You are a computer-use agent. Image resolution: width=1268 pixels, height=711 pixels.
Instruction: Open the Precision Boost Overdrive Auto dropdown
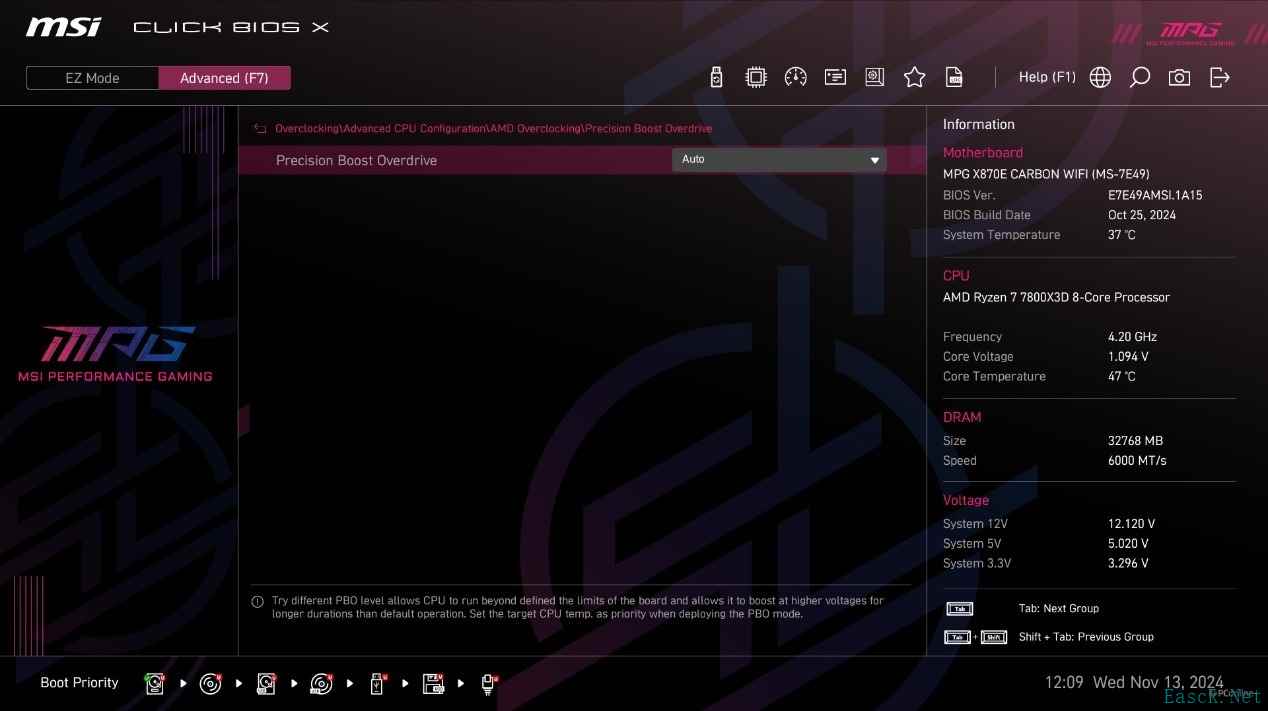(x=779, y=159)
